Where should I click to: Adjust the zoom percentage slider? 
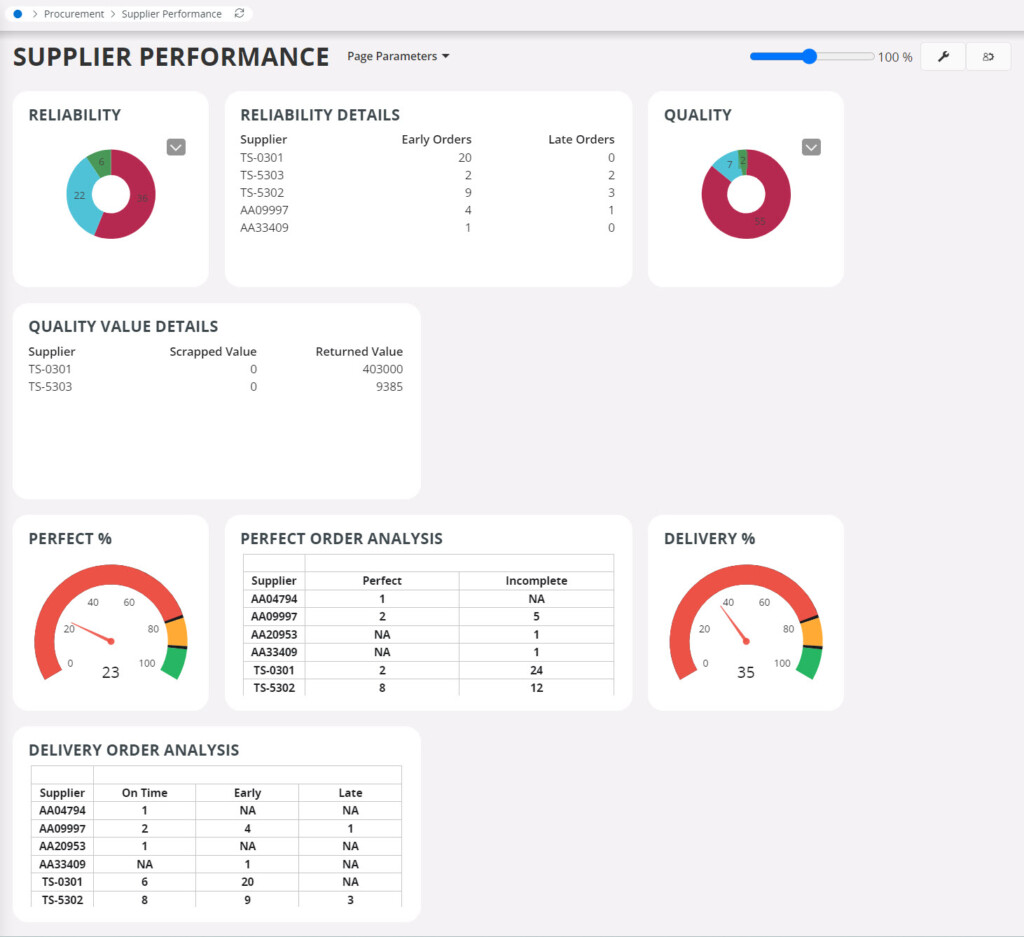coord(809,57)
